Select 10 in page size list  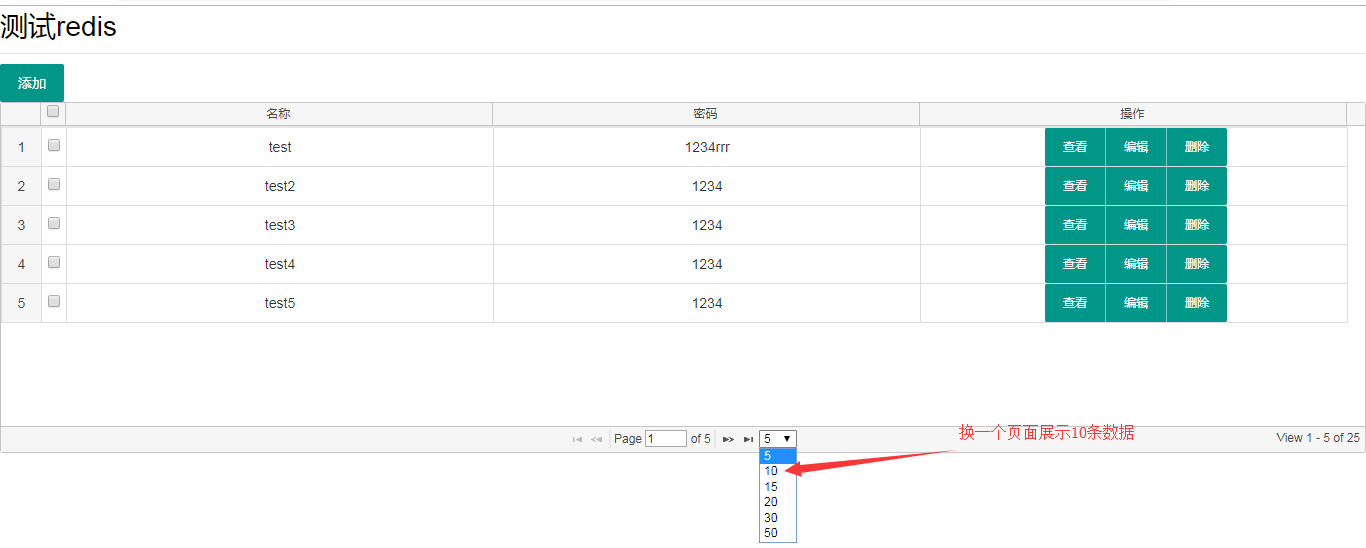click(x=778, y=471)
